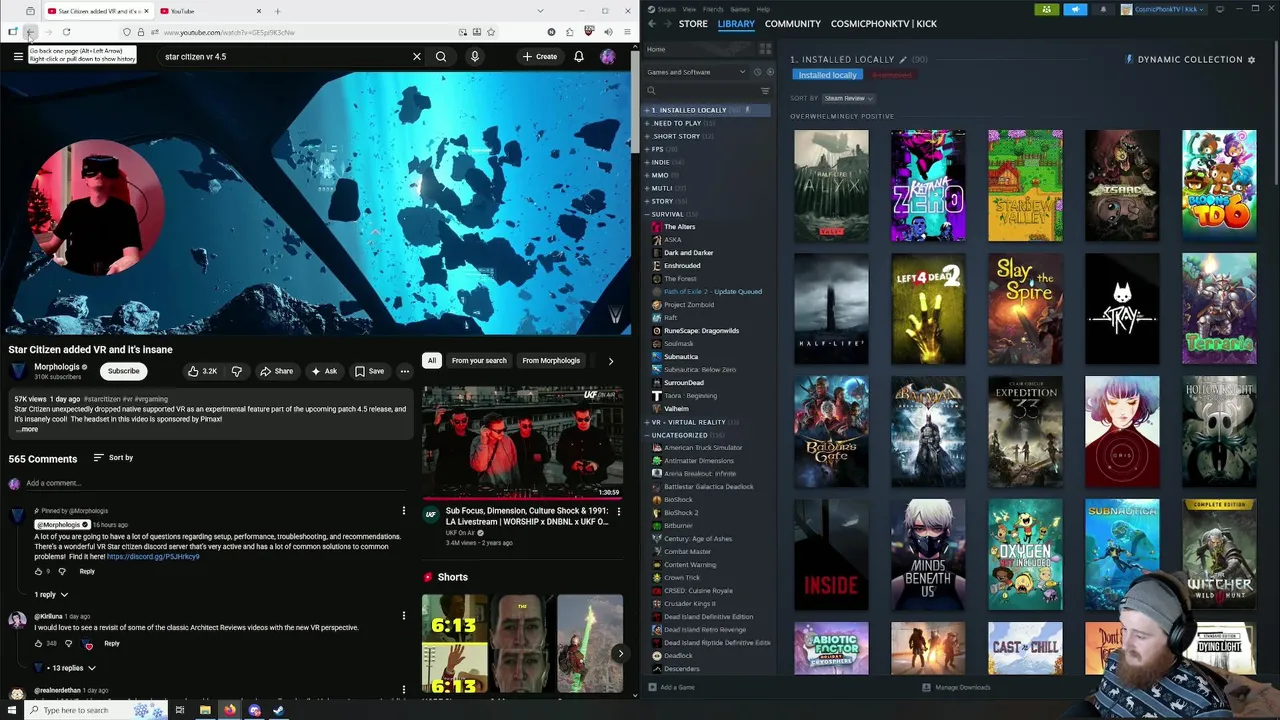Clear the YouTube search box text
Viewport: 1280px width, 720px height.
[417, 57]
